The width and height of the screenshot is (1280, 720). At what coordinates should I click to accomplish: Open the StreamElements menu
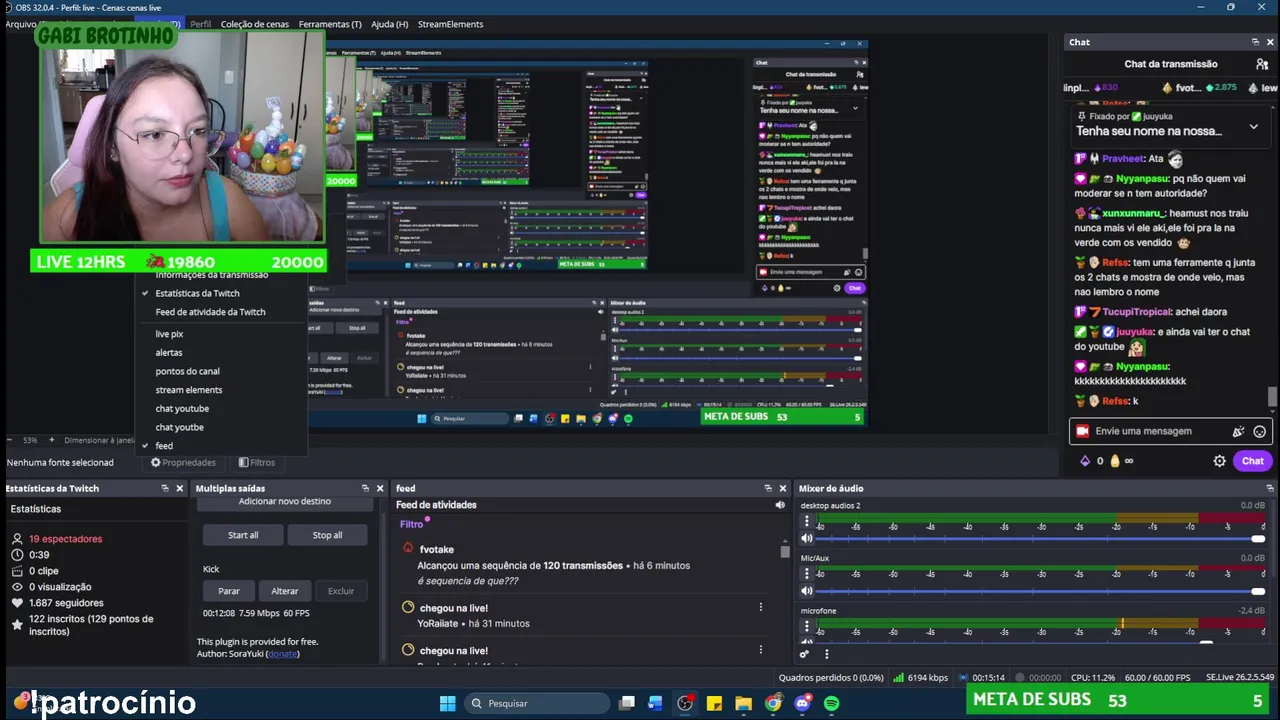point(450,24)
